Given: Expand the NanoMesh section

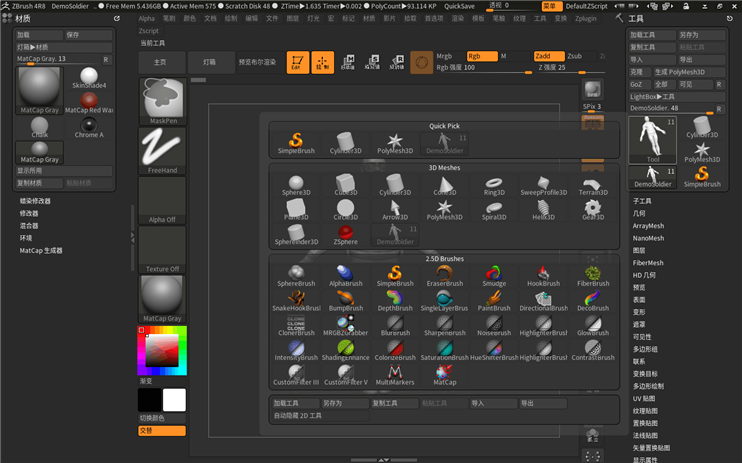Looking at the screenshot, I should coord(648,238).
